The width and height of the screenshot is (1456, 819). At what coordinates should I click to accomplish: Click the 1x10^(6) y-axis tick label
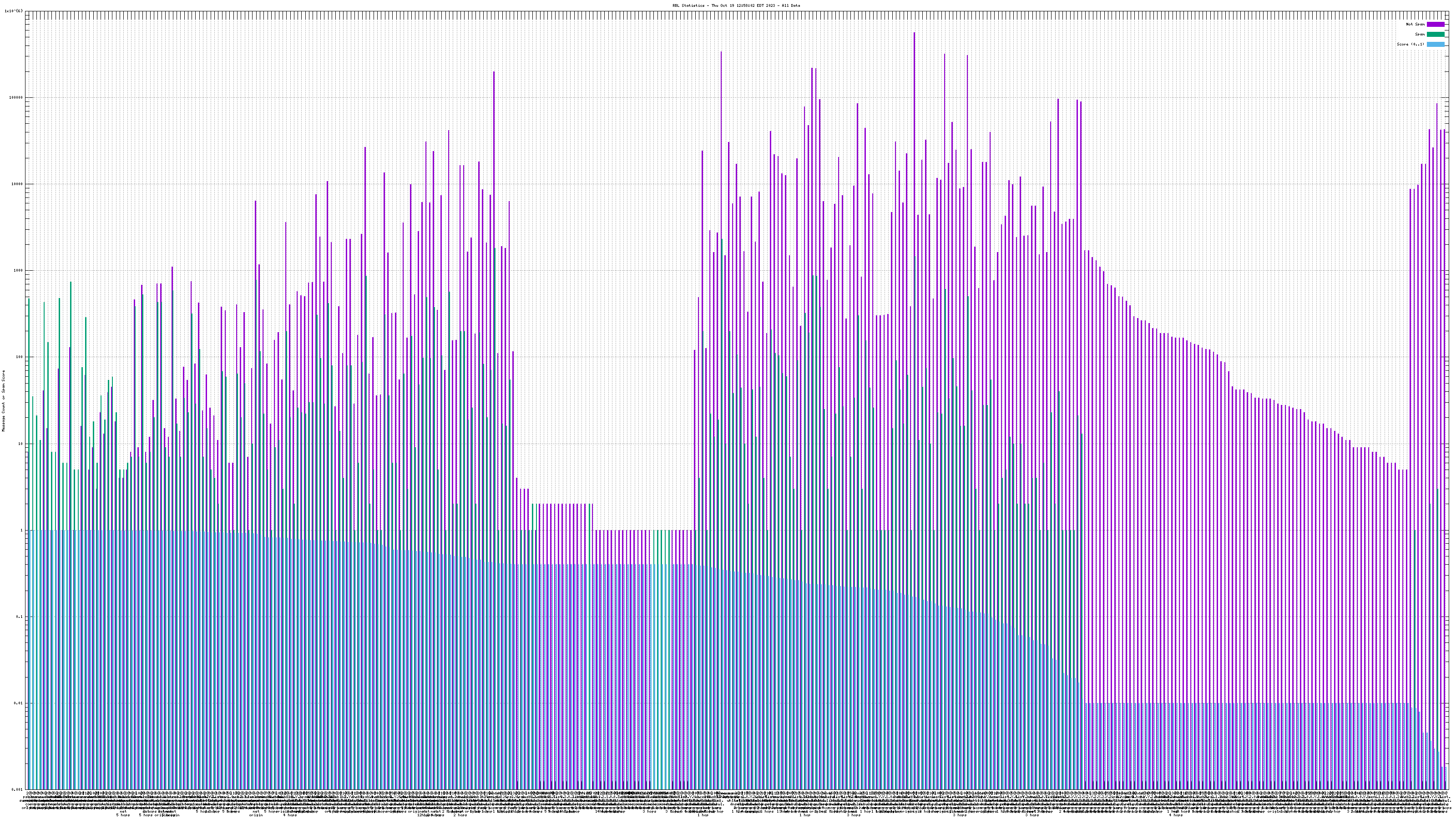pyautogui.click(x=14, y=11)
